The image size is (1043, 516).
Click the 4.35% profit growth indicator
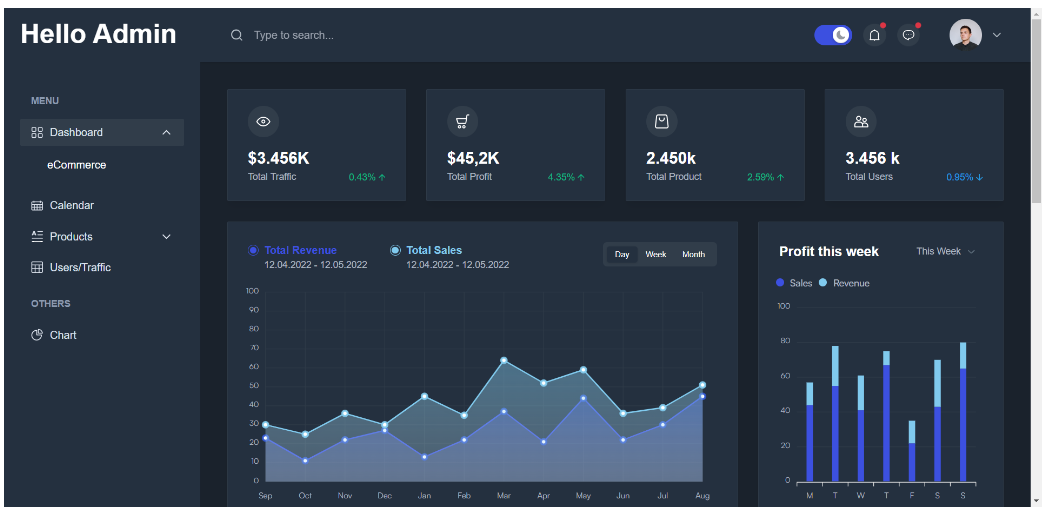[566, 178]
